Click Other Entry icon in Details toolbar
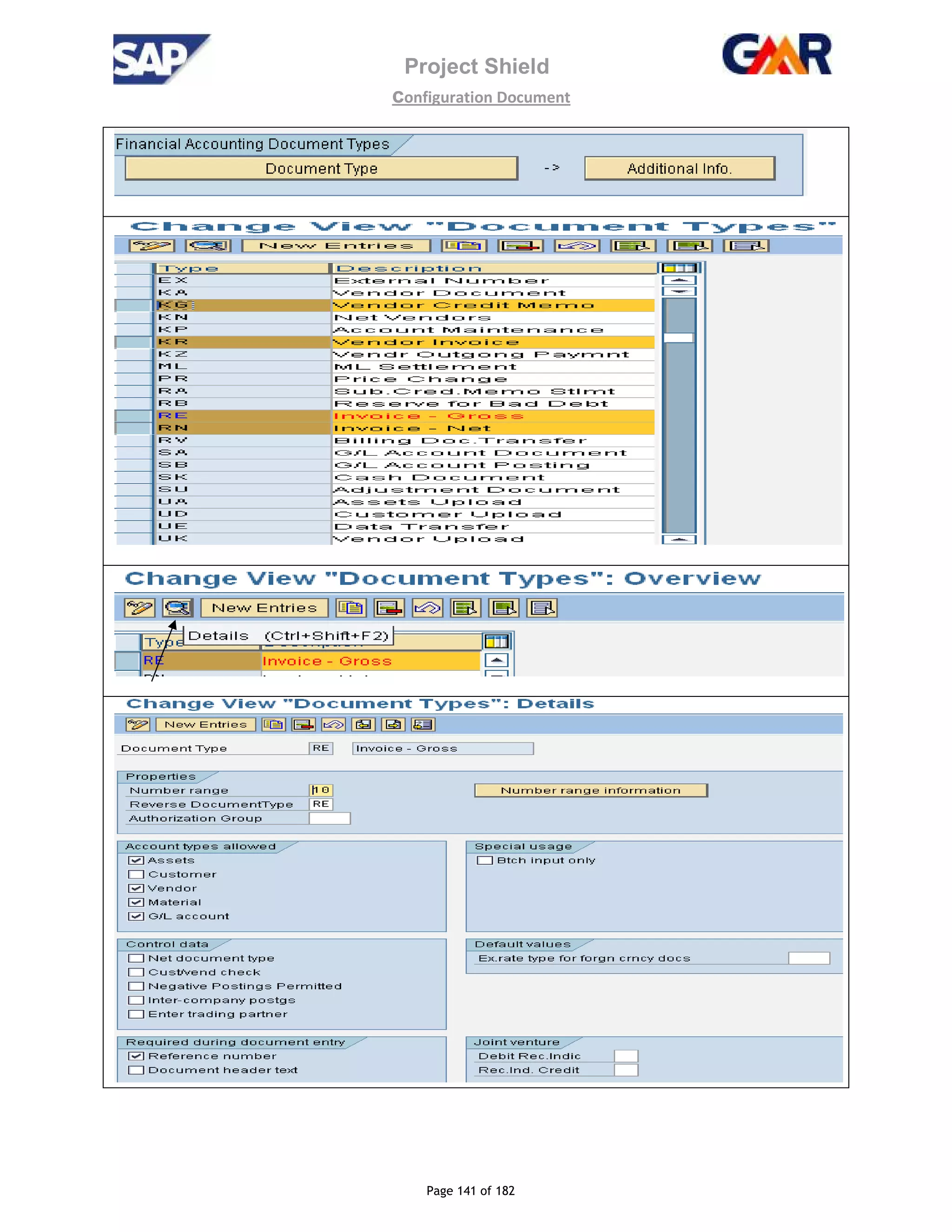 click(423, 725)
